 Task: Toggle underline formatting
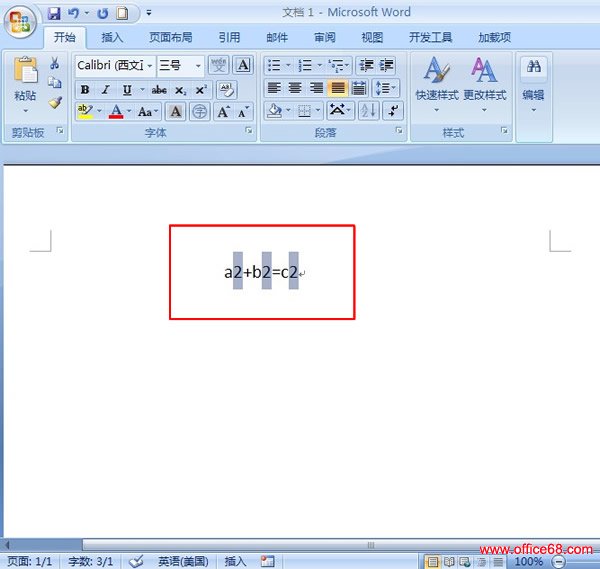pos(127,90)
